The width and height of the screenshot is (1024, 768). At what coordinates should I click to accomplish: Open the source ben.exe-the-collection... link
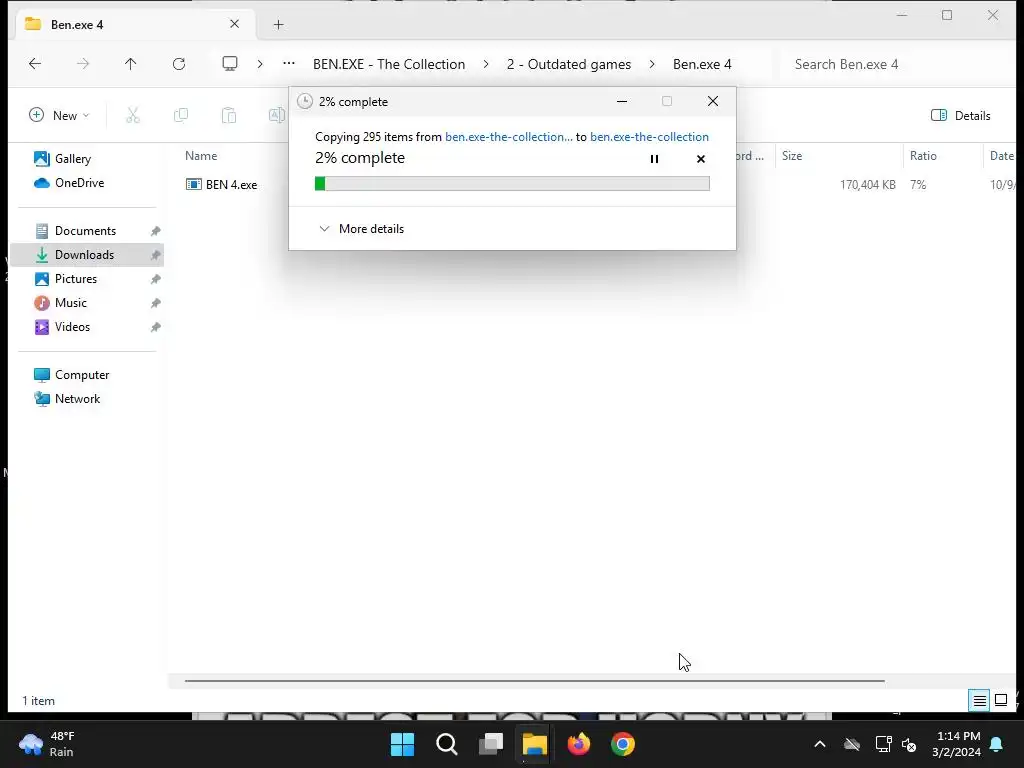tap(509, 136)
